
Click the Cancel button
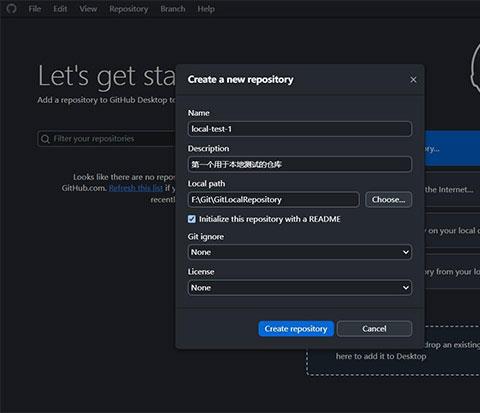click(x=374, y=329)
